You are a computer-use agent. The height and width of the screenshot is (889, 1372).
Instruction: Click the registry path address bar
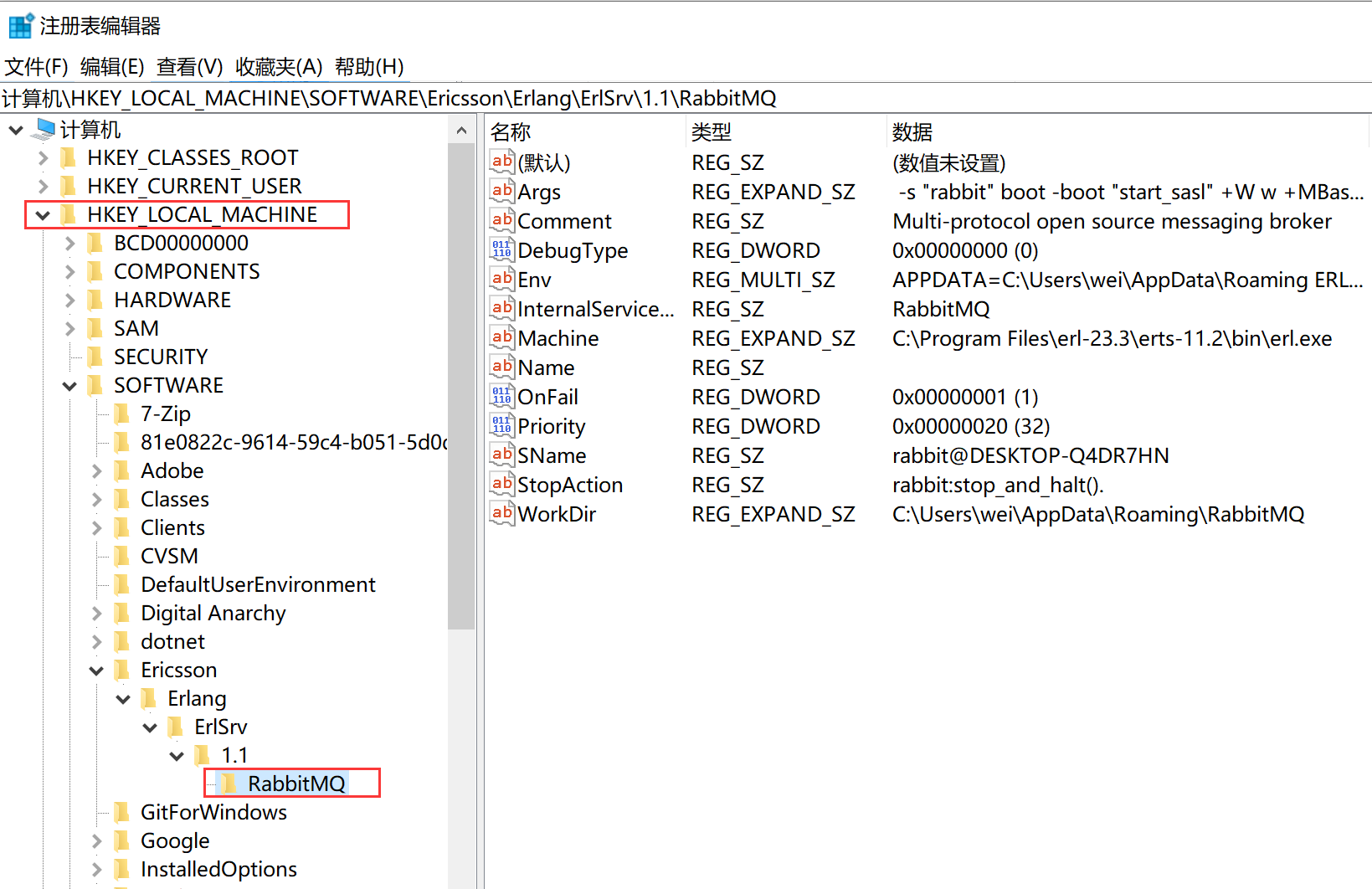[x=686, y=98]
